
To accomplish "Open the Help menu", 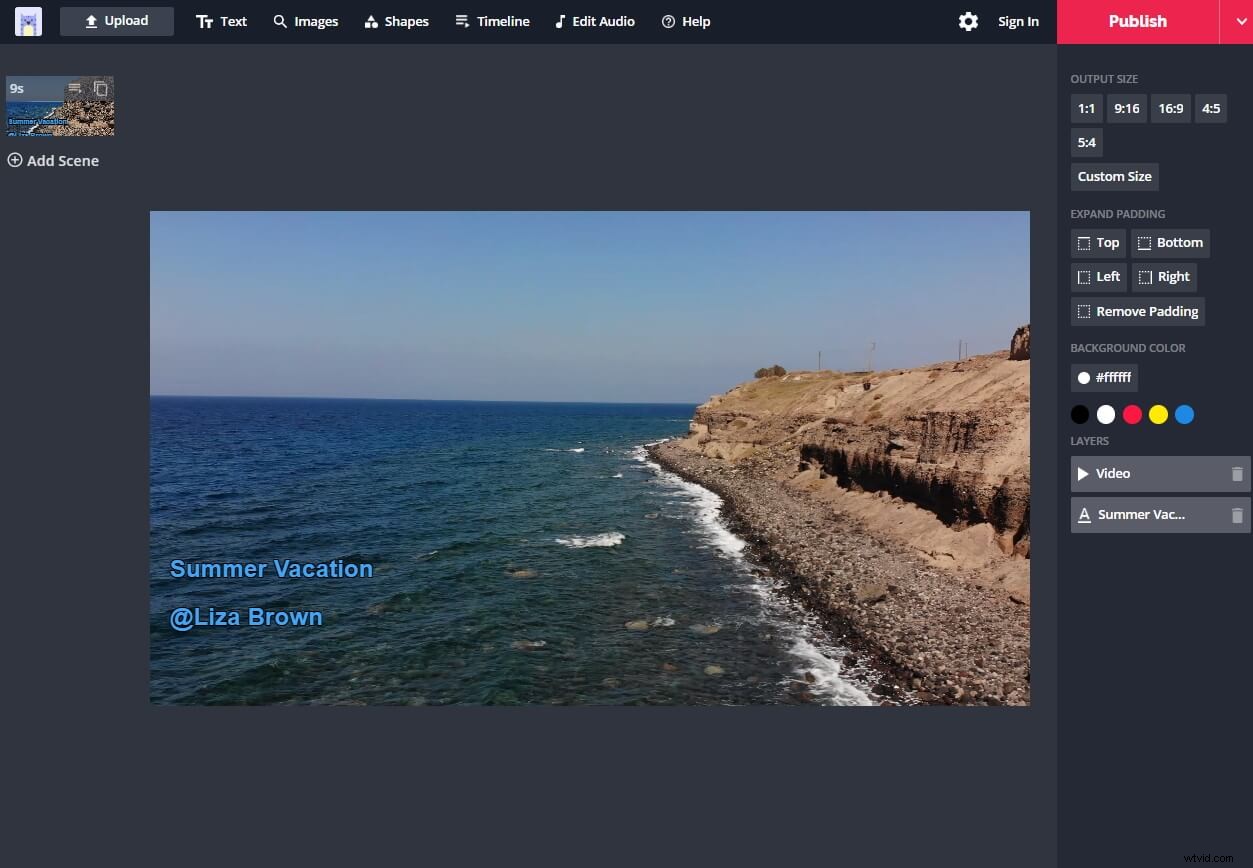I will click(686, 21).
